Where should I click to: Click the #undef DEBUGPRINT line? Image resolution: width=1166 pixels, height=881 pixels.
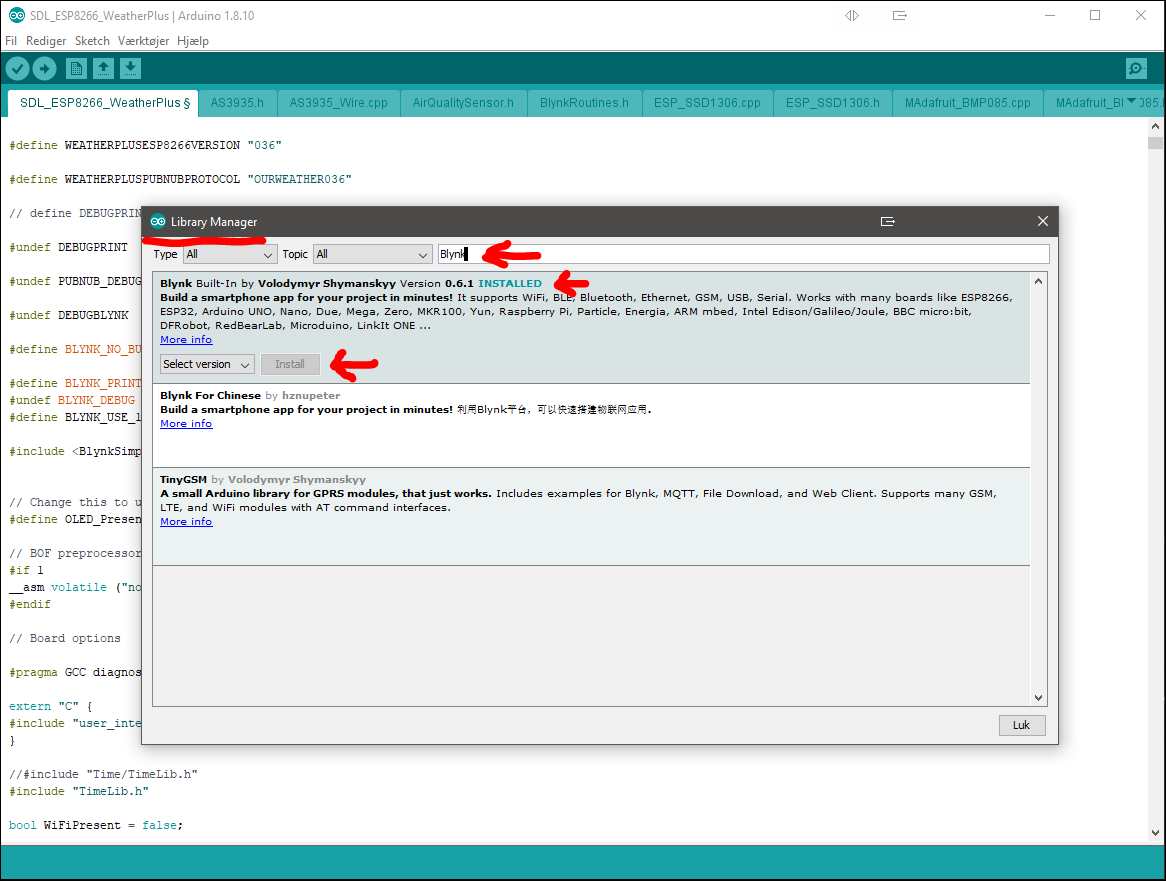68,247
